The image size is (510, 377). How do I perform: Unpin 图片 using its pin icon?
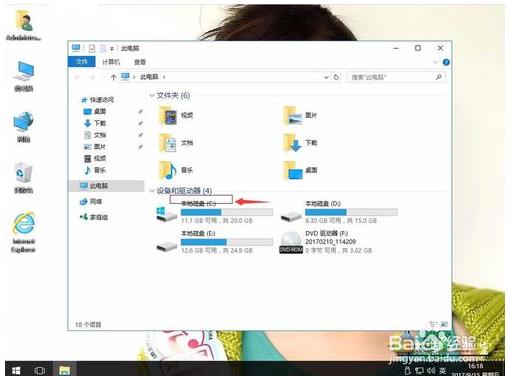point(140,147)
